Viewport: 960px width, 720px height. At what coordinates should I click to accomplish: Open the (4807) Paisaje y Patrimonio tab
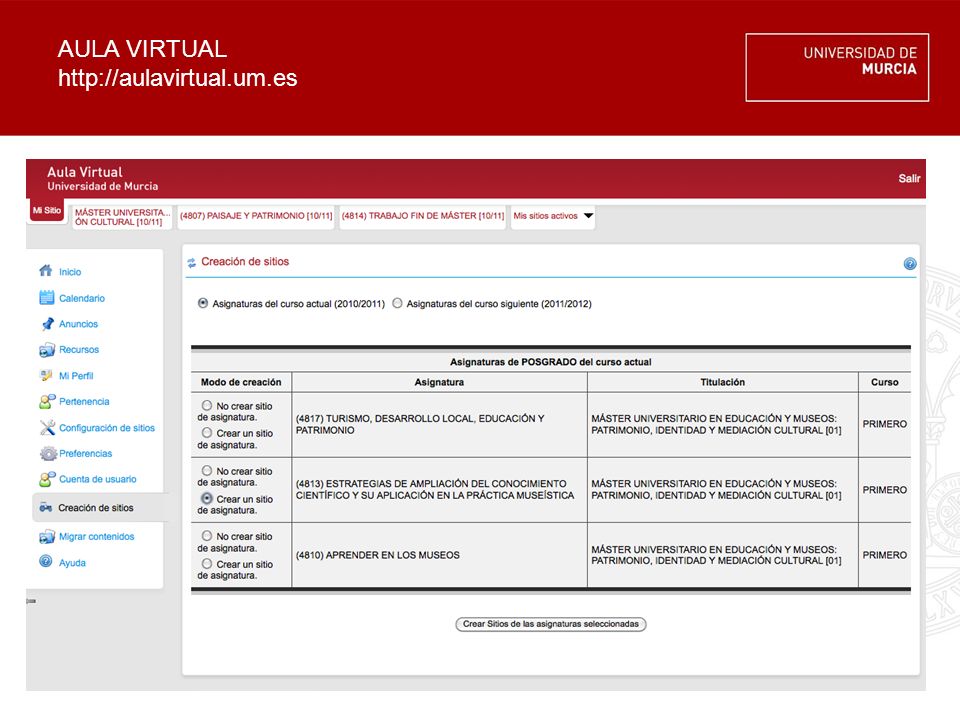coord(256,216)
